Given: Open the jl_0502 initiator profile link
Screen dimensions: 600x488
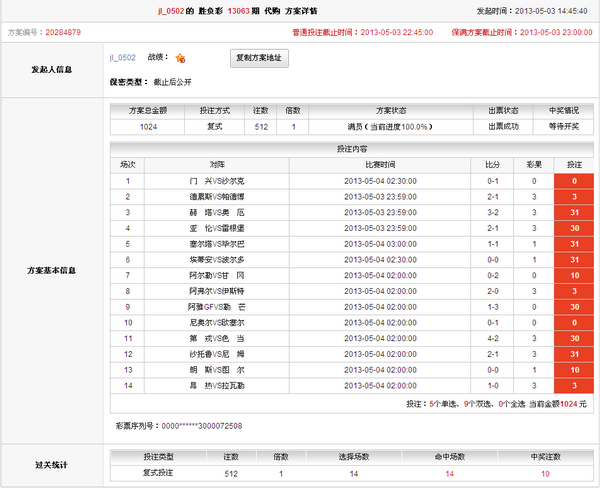Looking at the screenshot, I should point(121,58).
